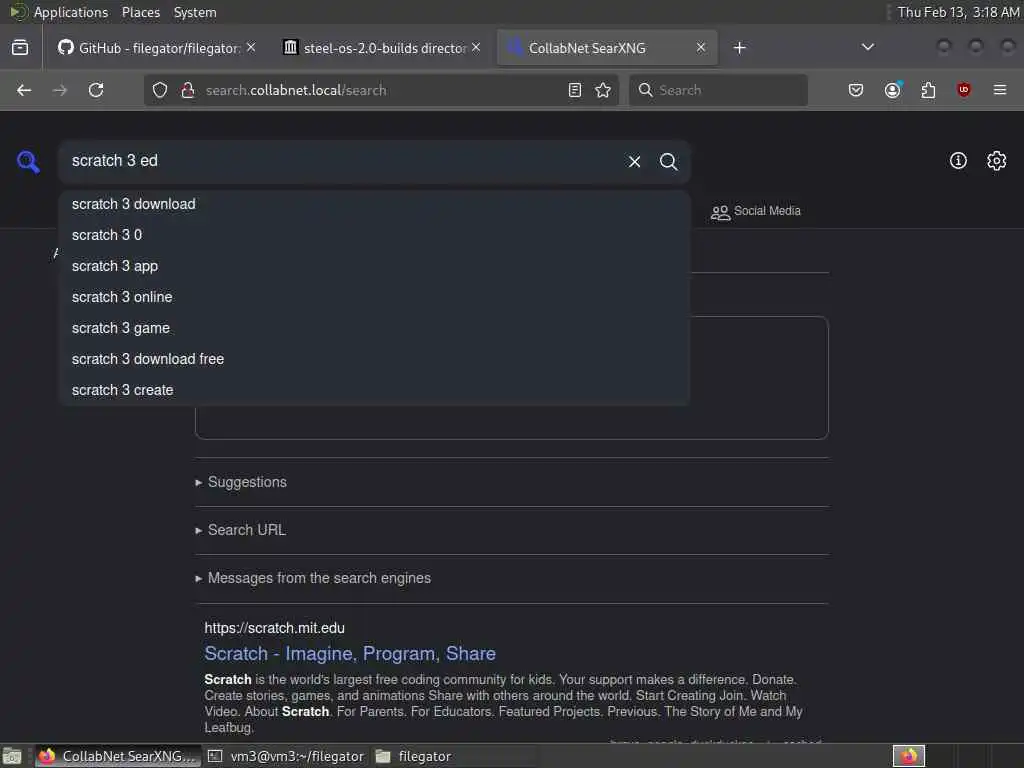Show desktop icon in bottom panel
Screen dimensions: 1024x768
tap(12, 756)
